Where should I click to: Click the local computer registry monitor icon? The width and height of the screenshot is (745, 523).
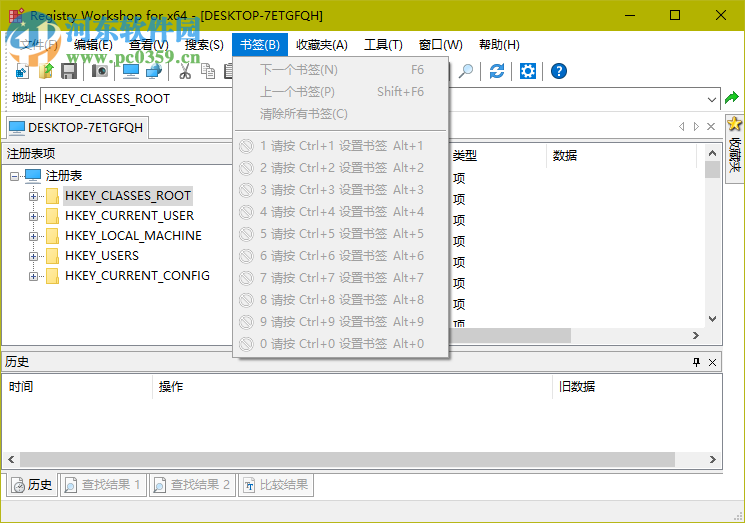131,71
